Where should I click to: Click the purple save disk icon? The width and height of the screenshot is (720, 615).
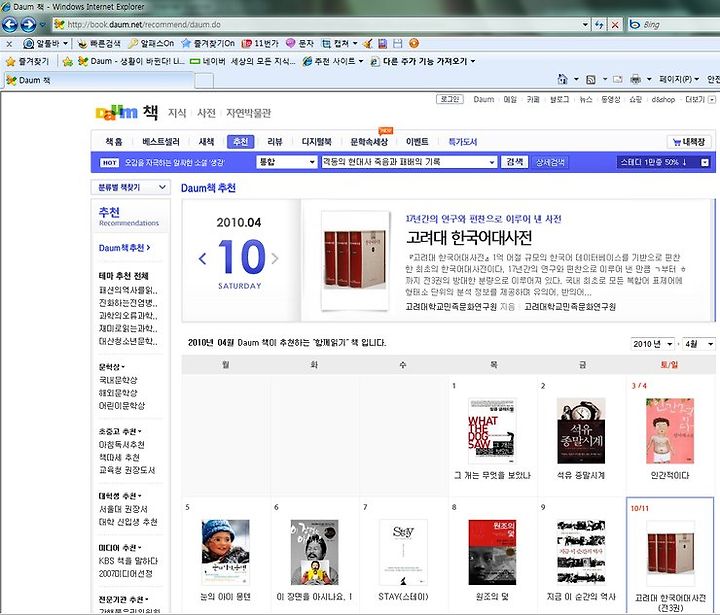(382, 44)
